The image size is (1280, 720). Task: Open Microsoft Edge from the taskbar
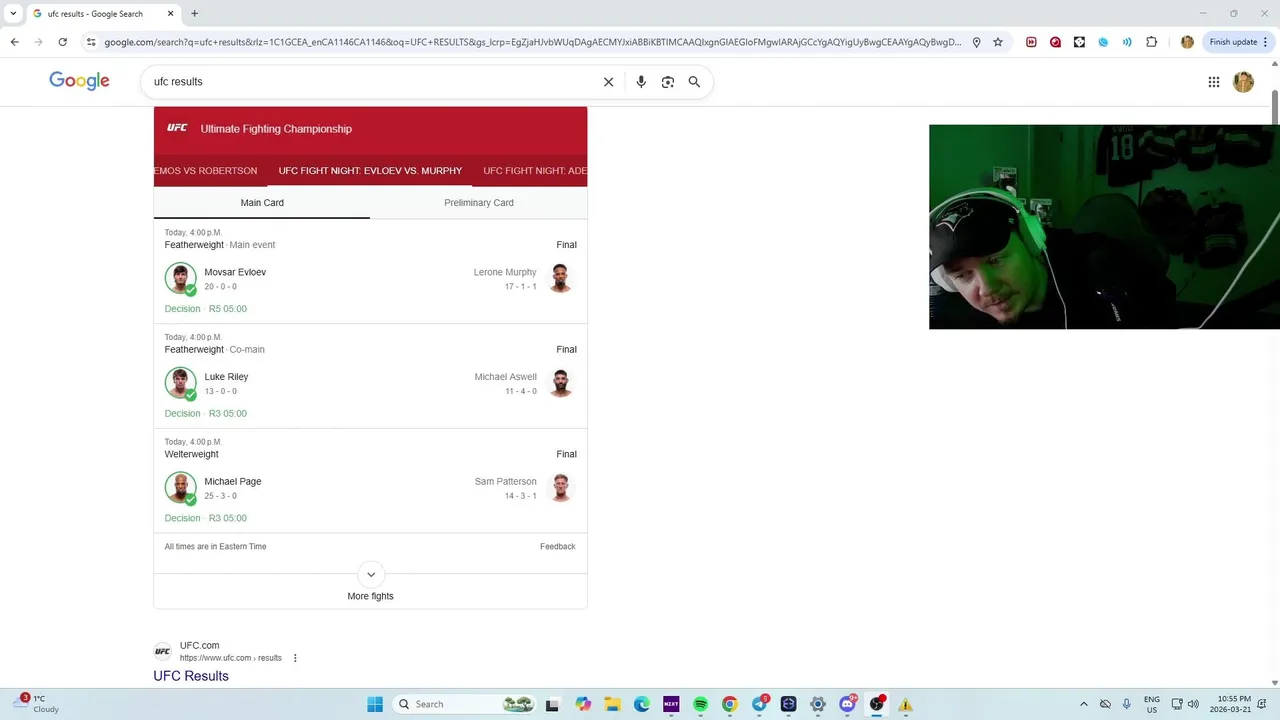coord(641,704)
